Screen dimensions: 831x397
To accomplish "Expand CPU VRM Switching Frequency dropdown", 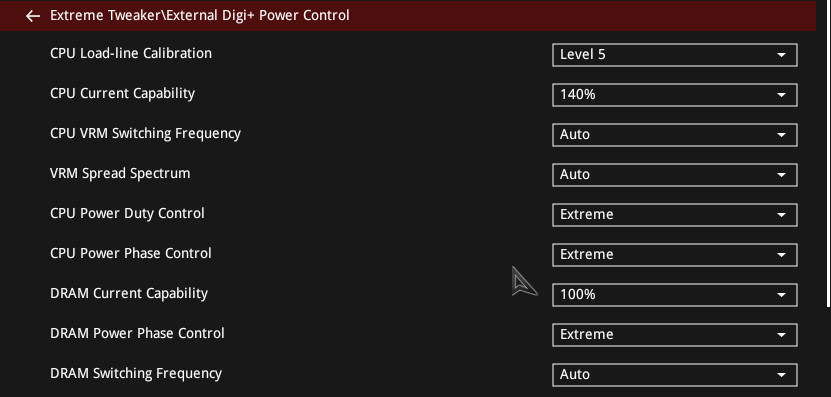I will click(675, 135).
